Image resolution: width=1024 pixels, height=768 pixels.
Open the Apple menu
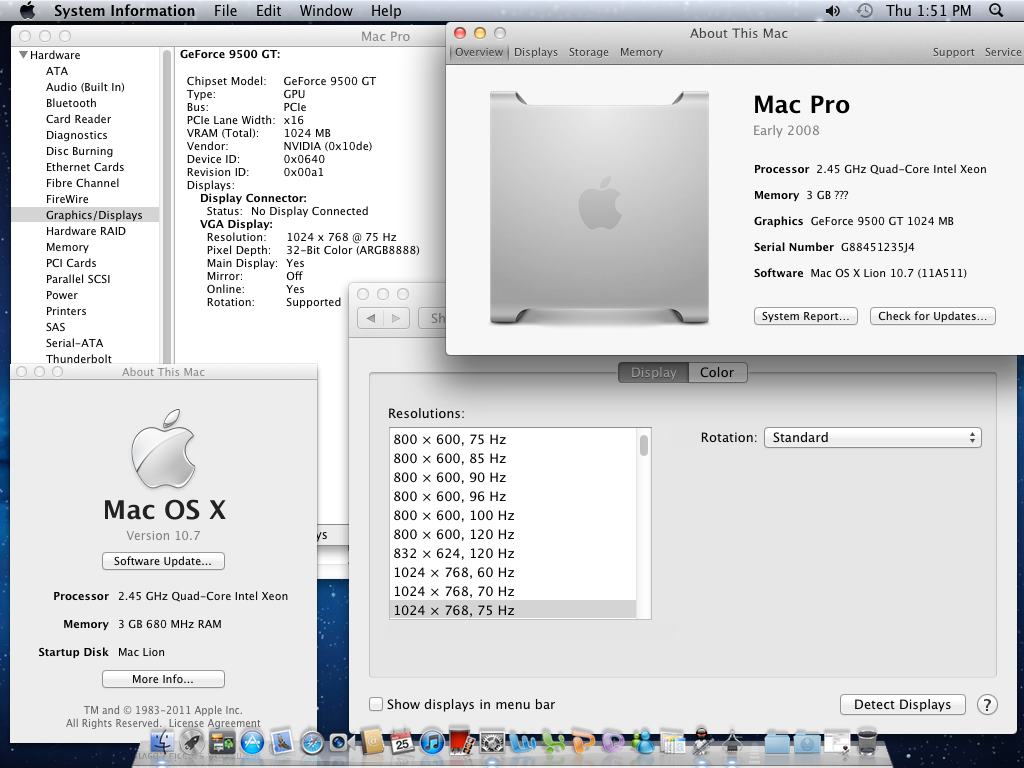(27, 10)
